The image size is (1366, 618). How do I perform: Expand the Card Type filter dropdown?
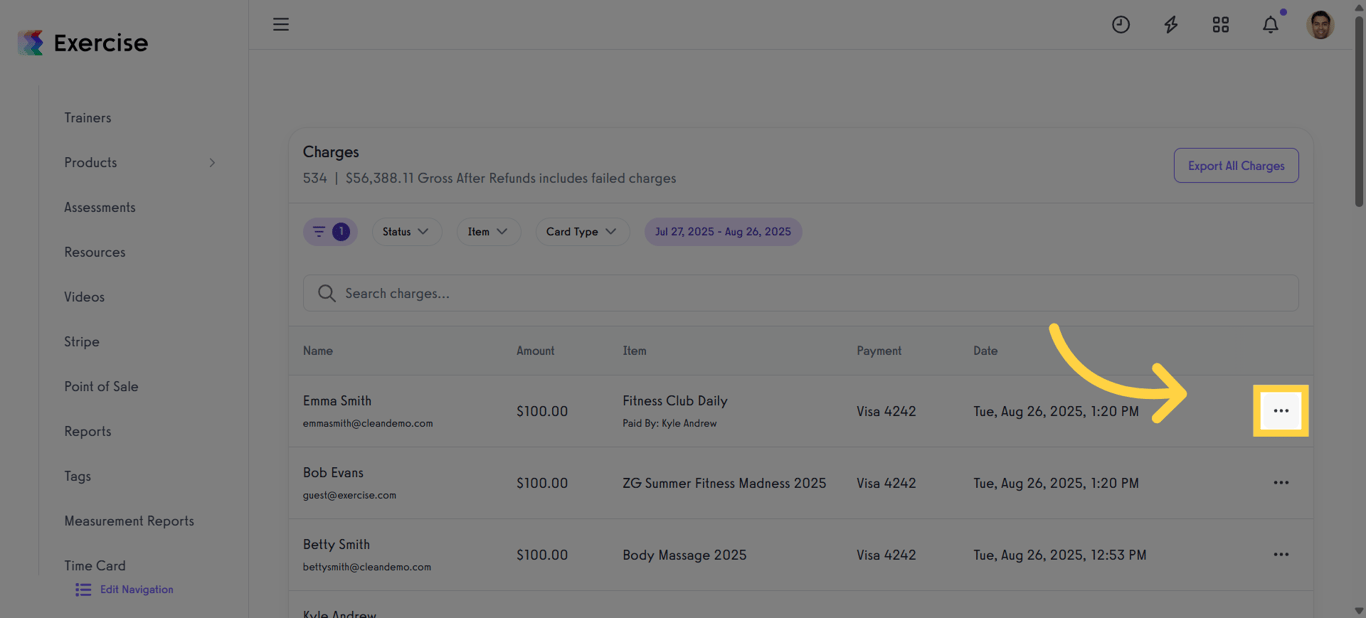click(x=582, y=232)
